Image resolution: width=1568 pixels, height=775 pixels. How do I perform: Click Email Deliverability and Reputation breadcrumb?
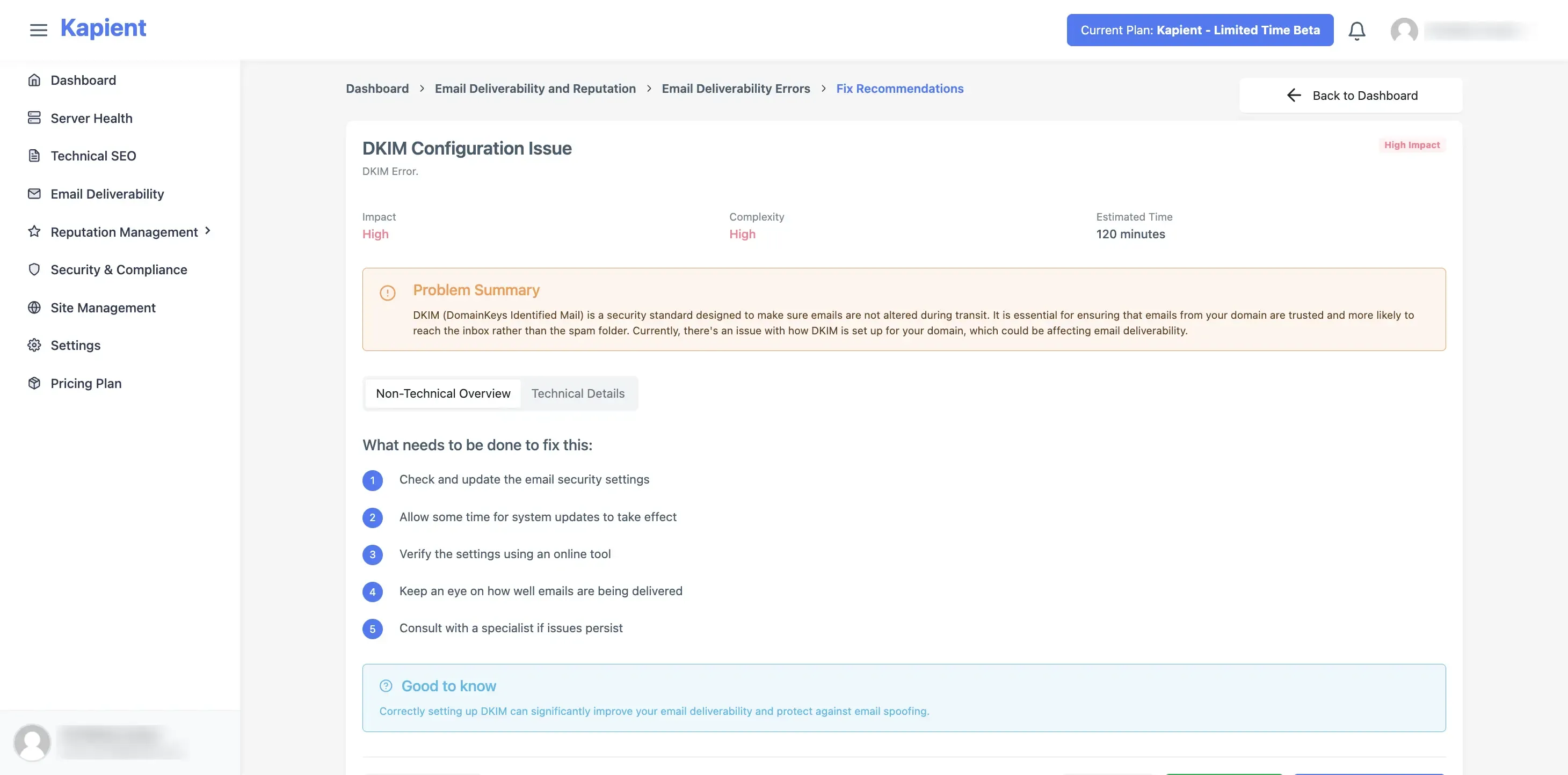coord(535,89)
